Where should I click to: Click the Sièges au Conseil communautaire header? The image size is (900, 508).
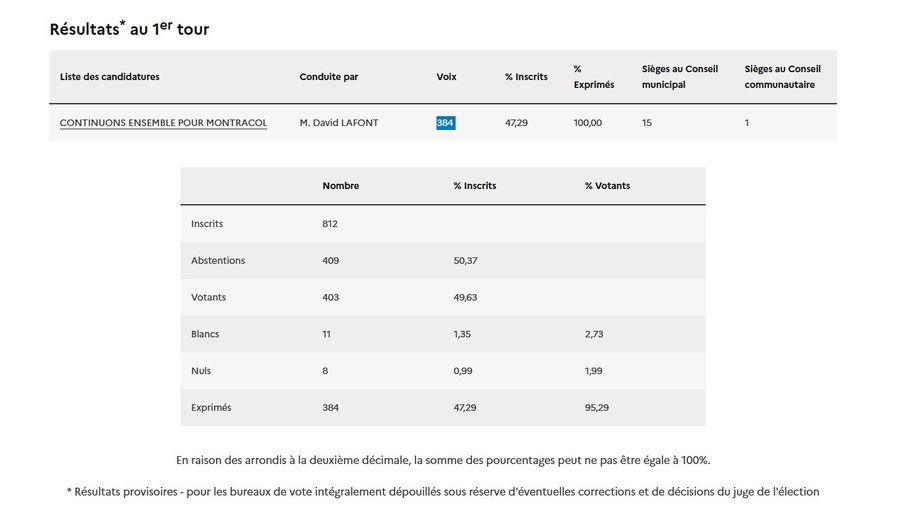pyautogui.click(x=783, y=77)
